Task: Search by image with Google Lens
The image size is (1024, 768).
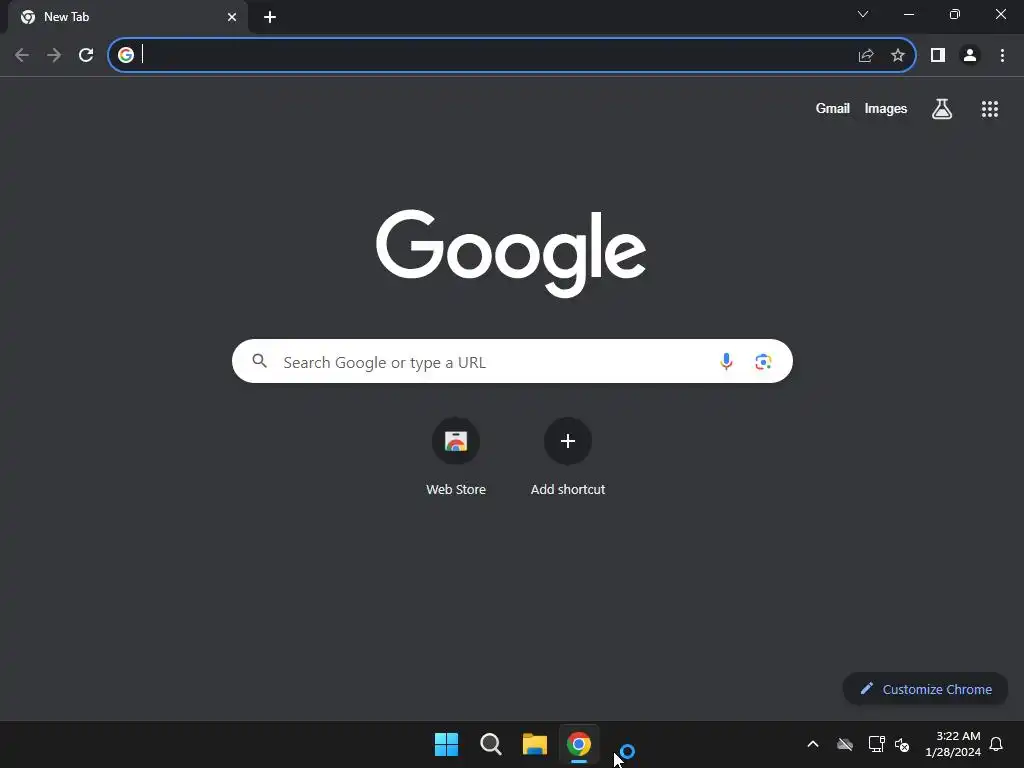Action: click(x=763, y=361)
